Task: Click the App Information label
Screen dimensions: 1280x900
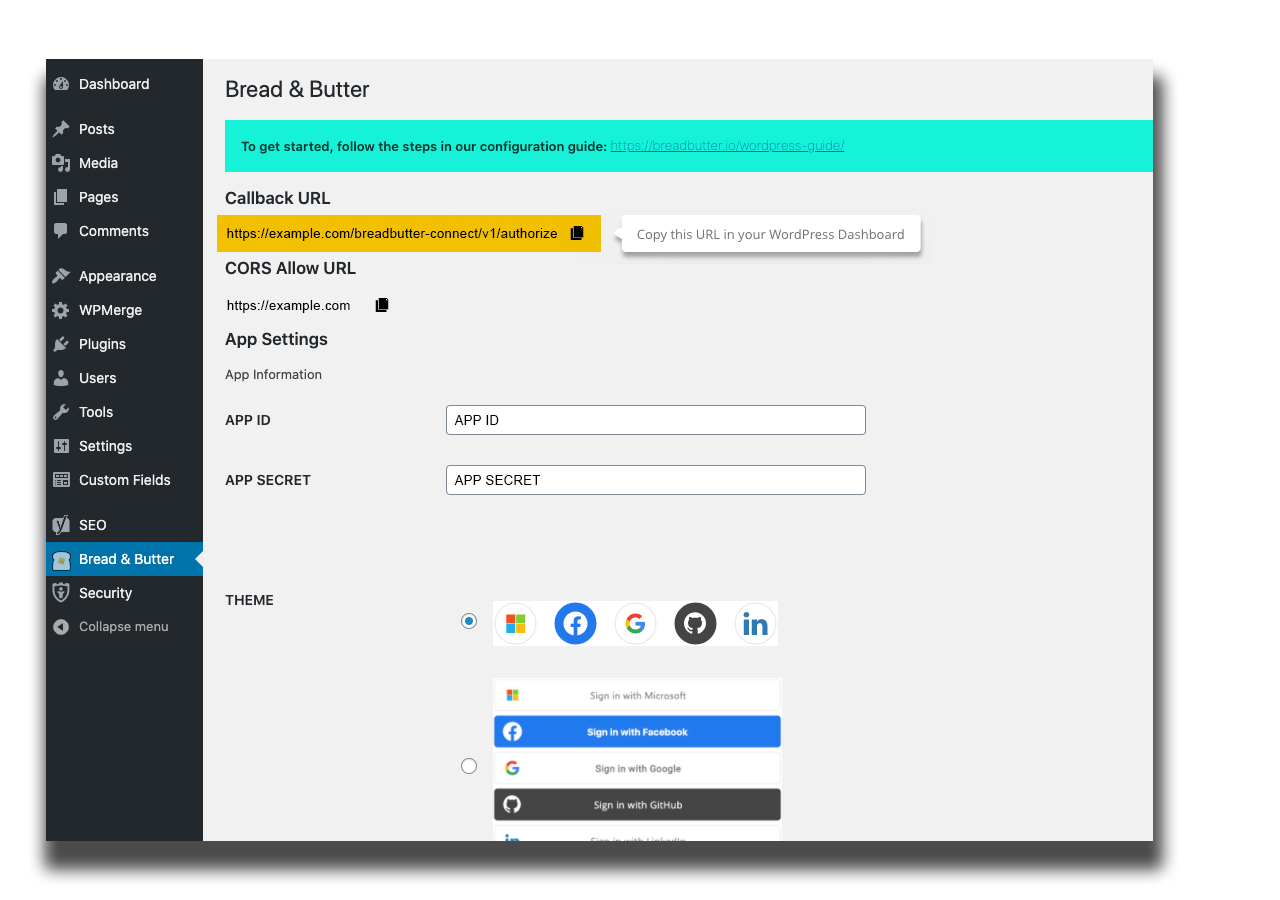Action: click(x=273, y=374)
